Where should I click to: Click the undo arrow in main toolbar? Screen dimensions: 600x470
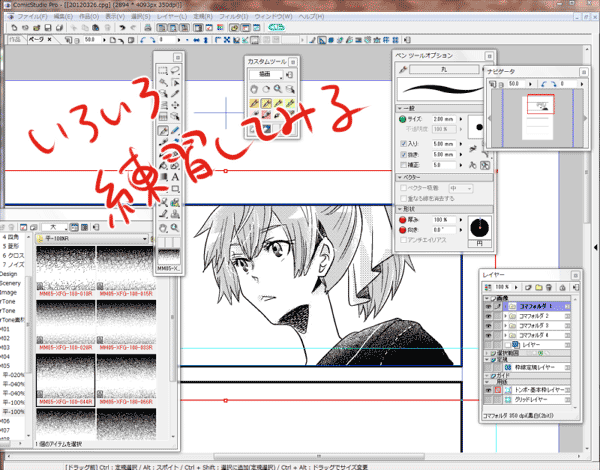coord(122,28)
